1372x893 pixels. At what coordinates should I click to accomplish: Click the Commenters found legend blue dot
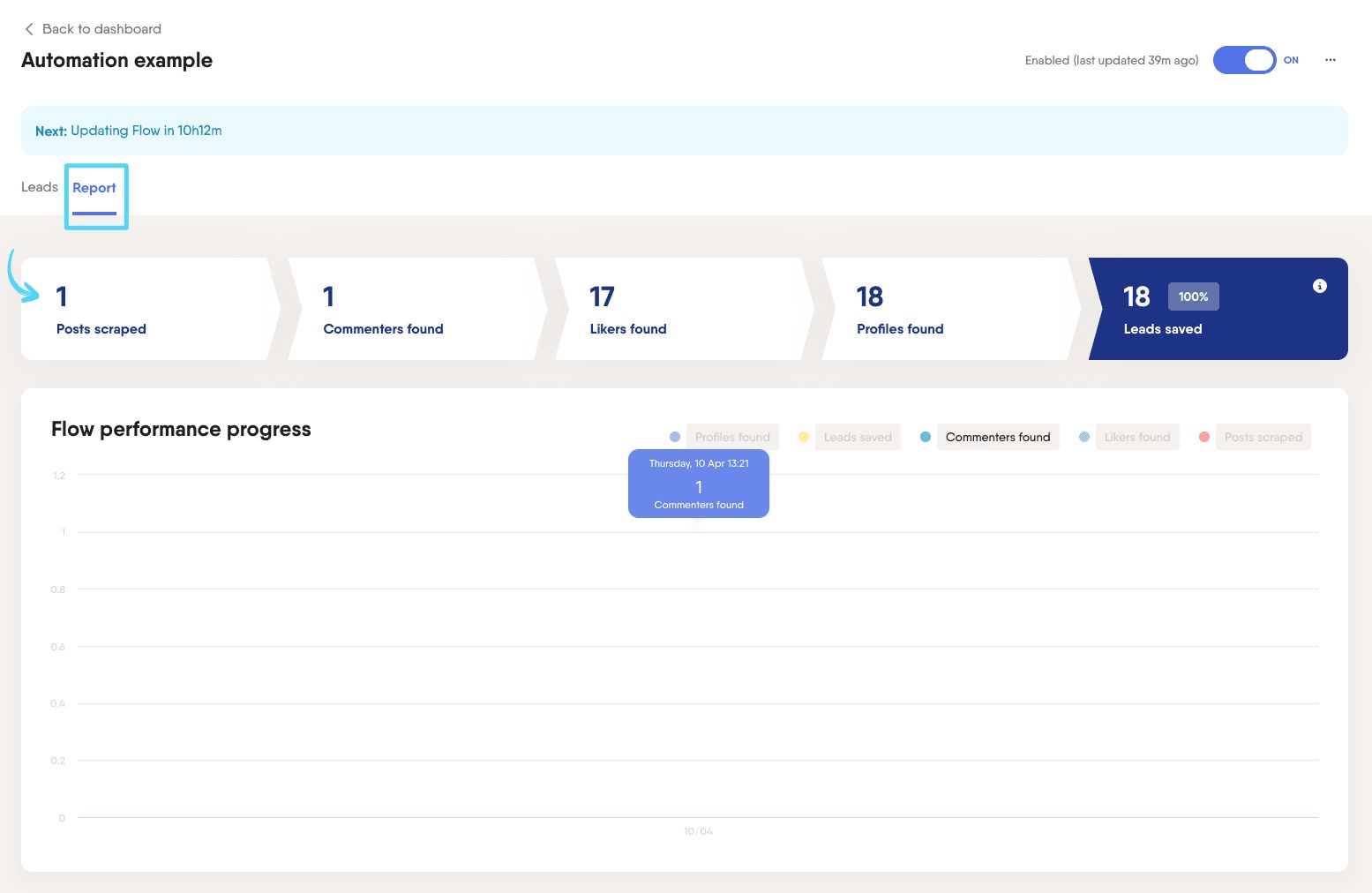point(926,437)
